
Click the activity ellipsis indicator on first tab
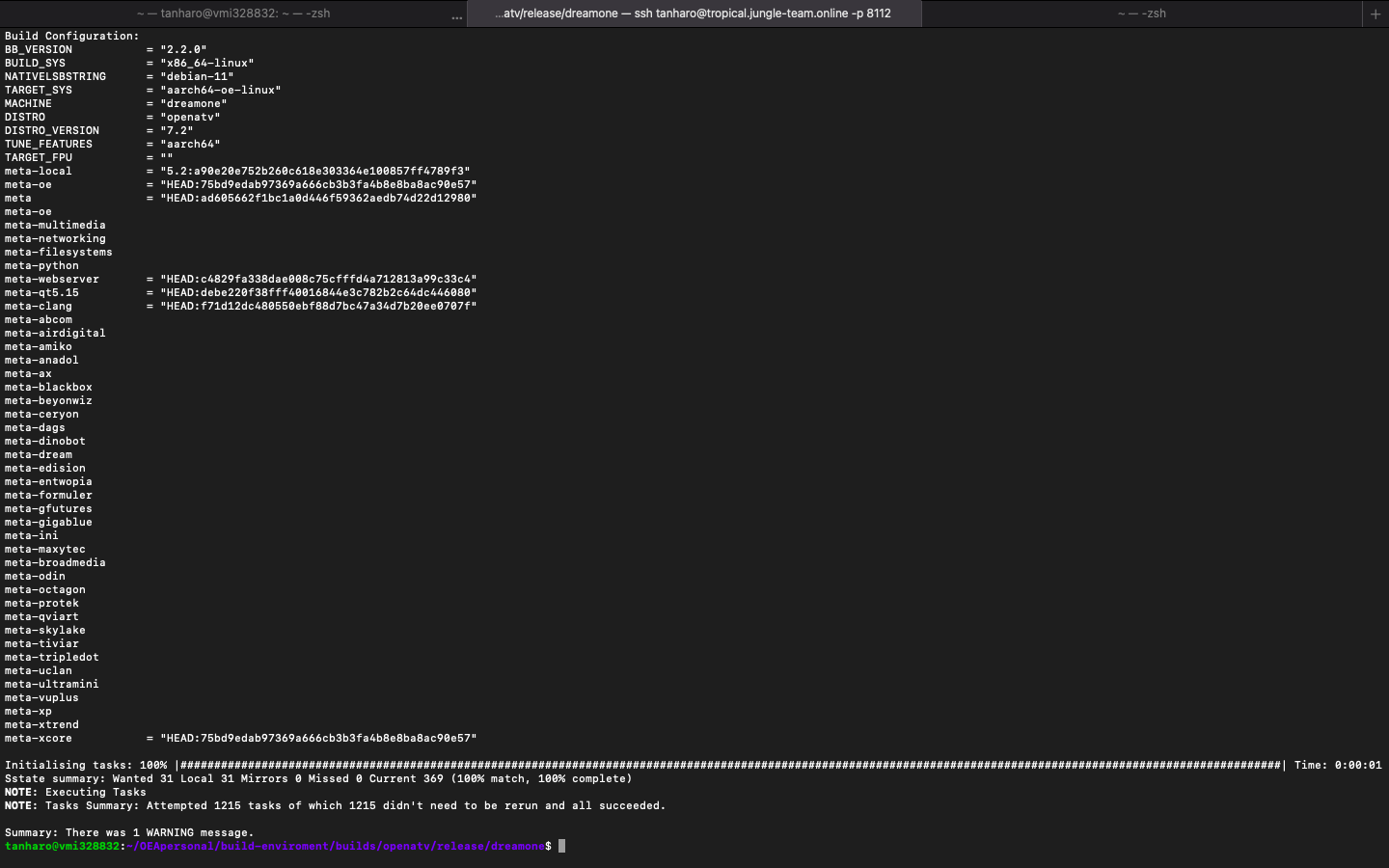456,15
